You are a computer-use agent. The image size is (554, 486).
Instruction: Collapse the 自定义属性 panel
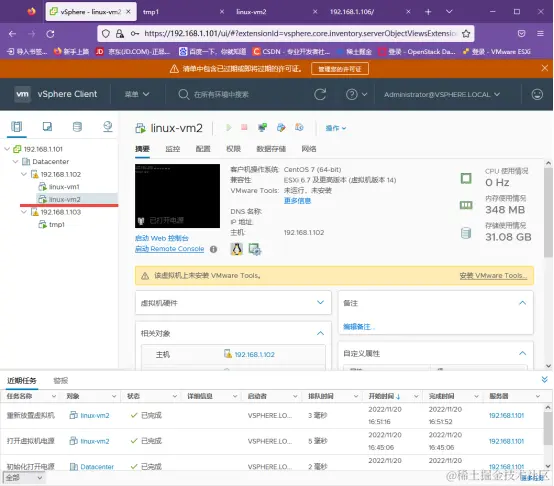coord(523,353)
